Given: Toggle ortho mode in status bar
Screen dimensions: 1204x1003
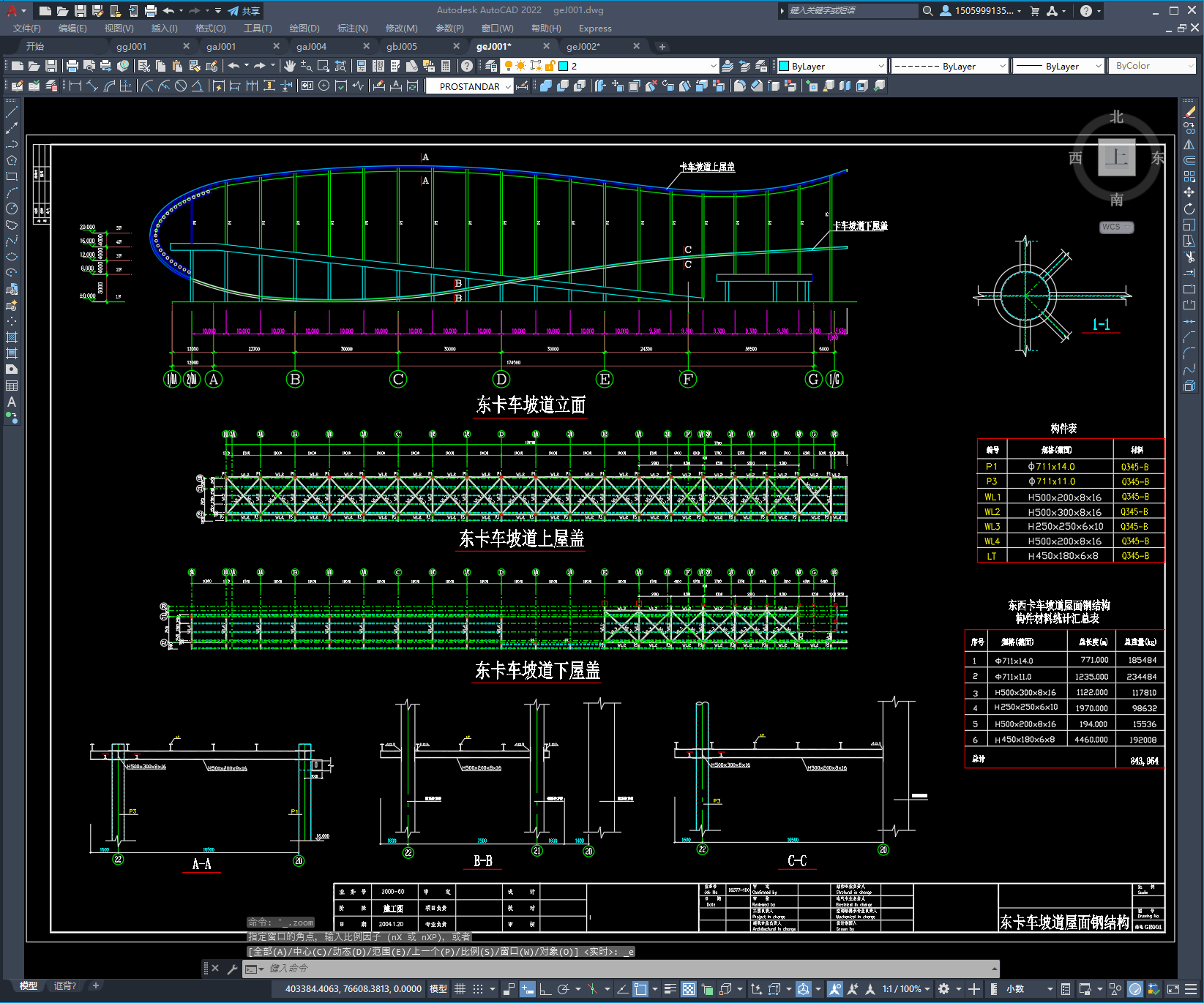Looking at the screenshot, I should click(x=545, y=989).
